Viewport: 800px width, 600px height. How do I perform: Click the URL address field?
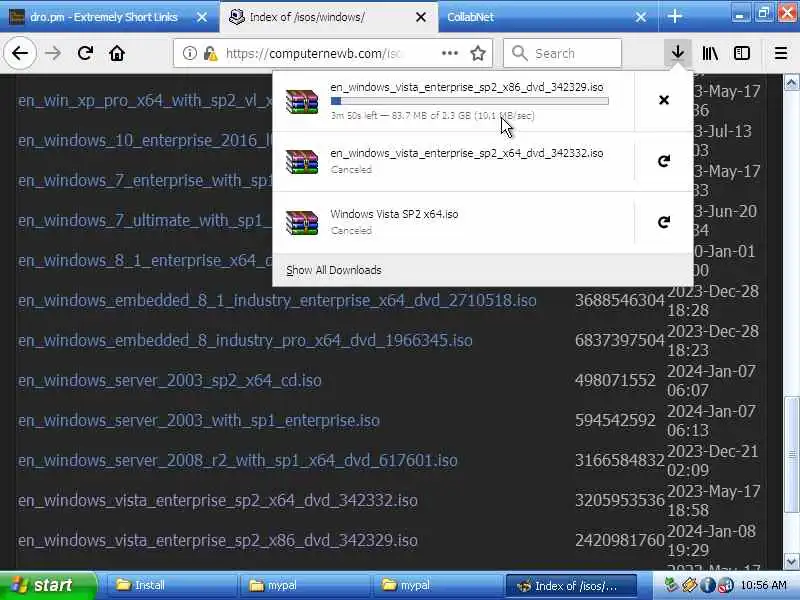coord(314,53)
